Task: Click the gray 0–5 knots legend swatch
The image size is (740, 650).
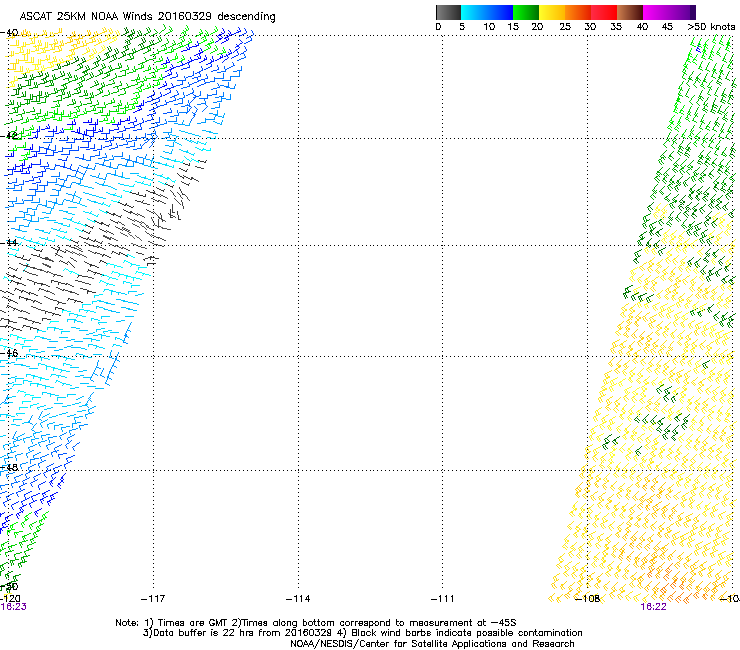Action: tap(448, 12)
